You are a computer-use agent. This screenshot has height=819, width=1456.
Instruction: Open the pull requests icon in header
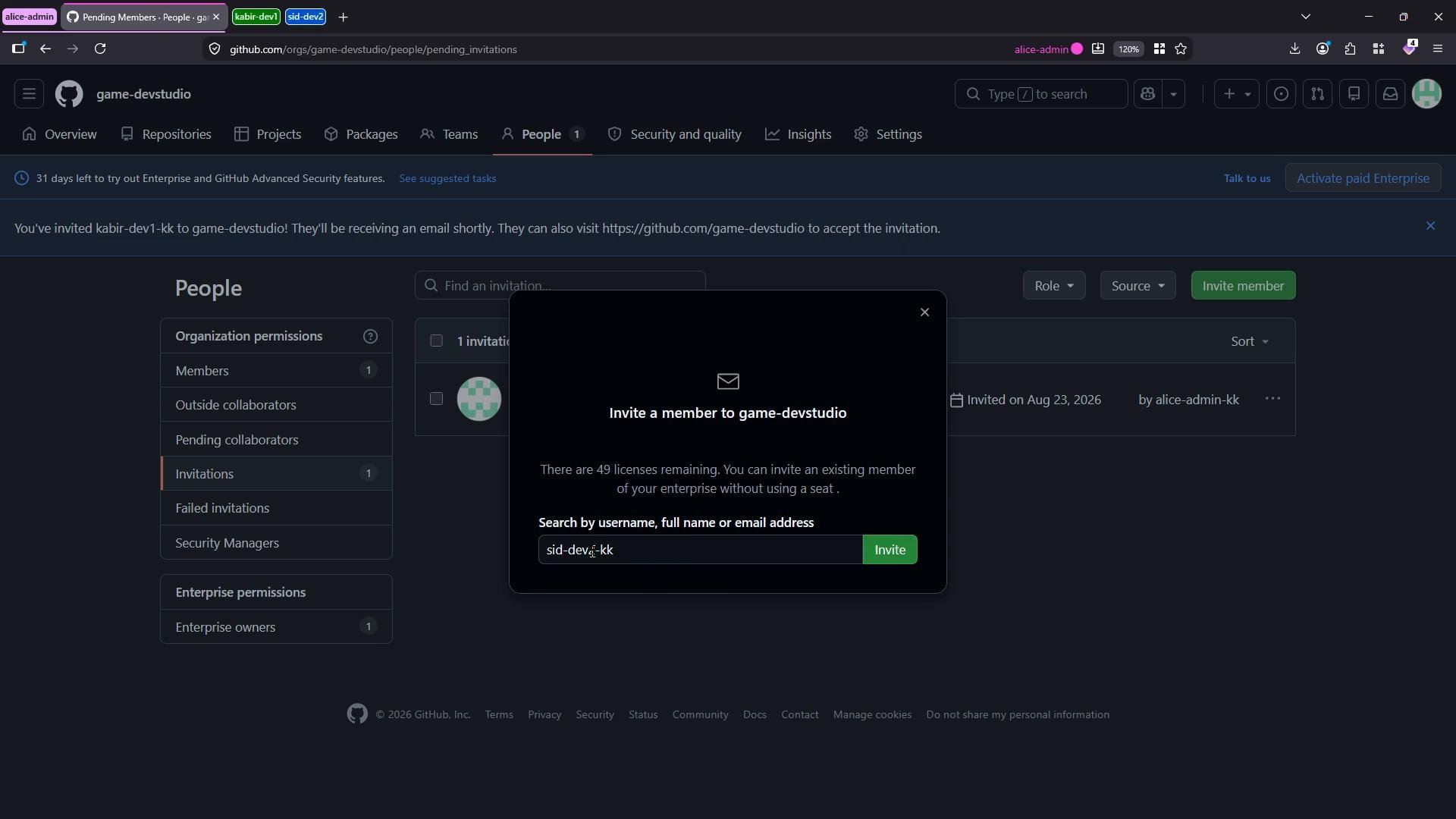tap(1317, 94)
